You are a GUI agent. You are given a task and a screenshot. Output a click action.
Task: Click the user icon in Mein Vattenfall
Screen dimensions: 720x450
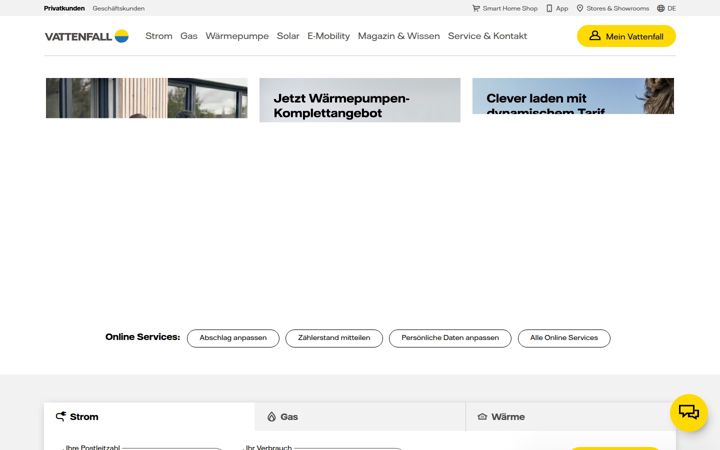(x=595, y=35)
